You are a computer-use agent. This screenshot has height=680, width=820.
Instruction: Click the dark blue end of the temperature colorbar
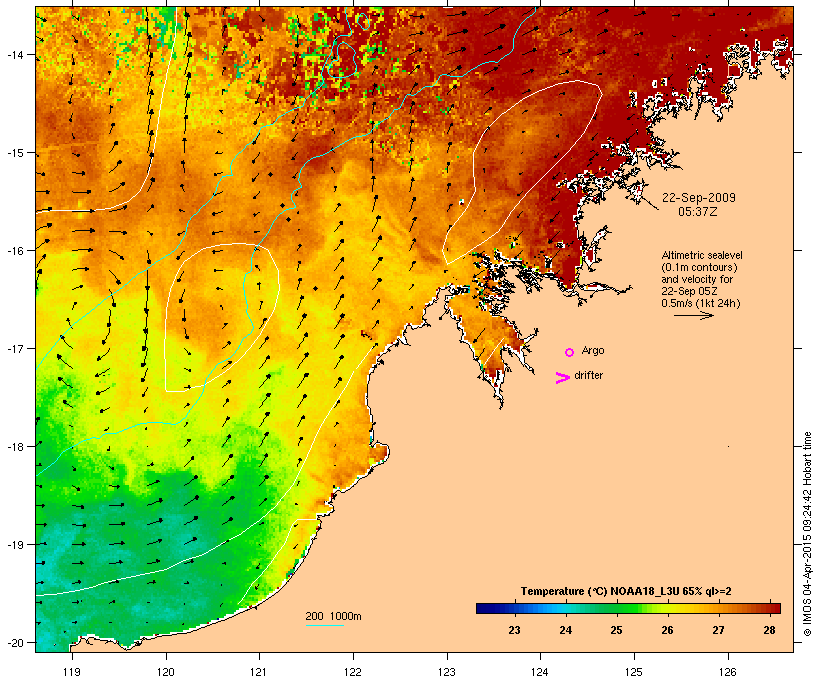point(484,608)
